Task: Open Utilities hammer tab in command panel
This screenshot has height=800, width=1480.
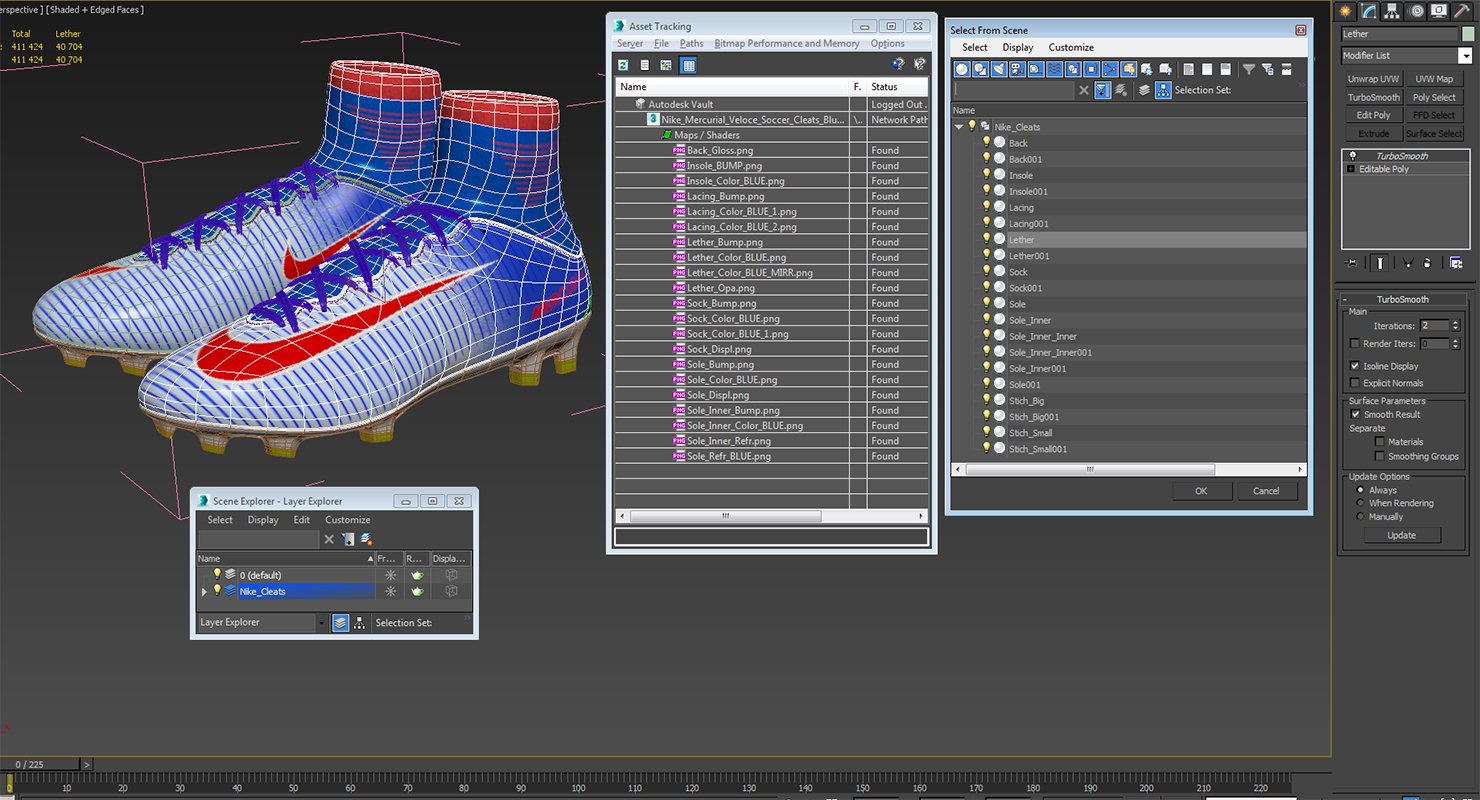Action: pos(1462,11)
